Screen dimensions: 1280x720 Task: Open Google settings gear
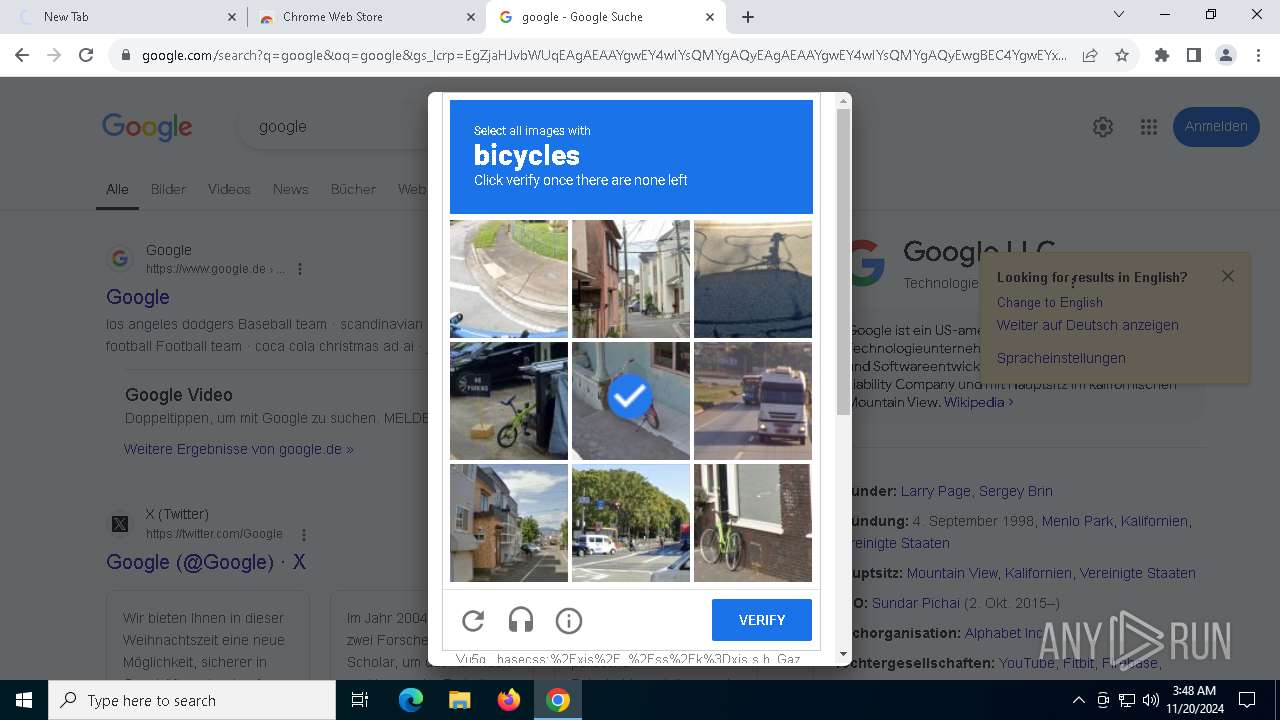tap(1103, 127)
